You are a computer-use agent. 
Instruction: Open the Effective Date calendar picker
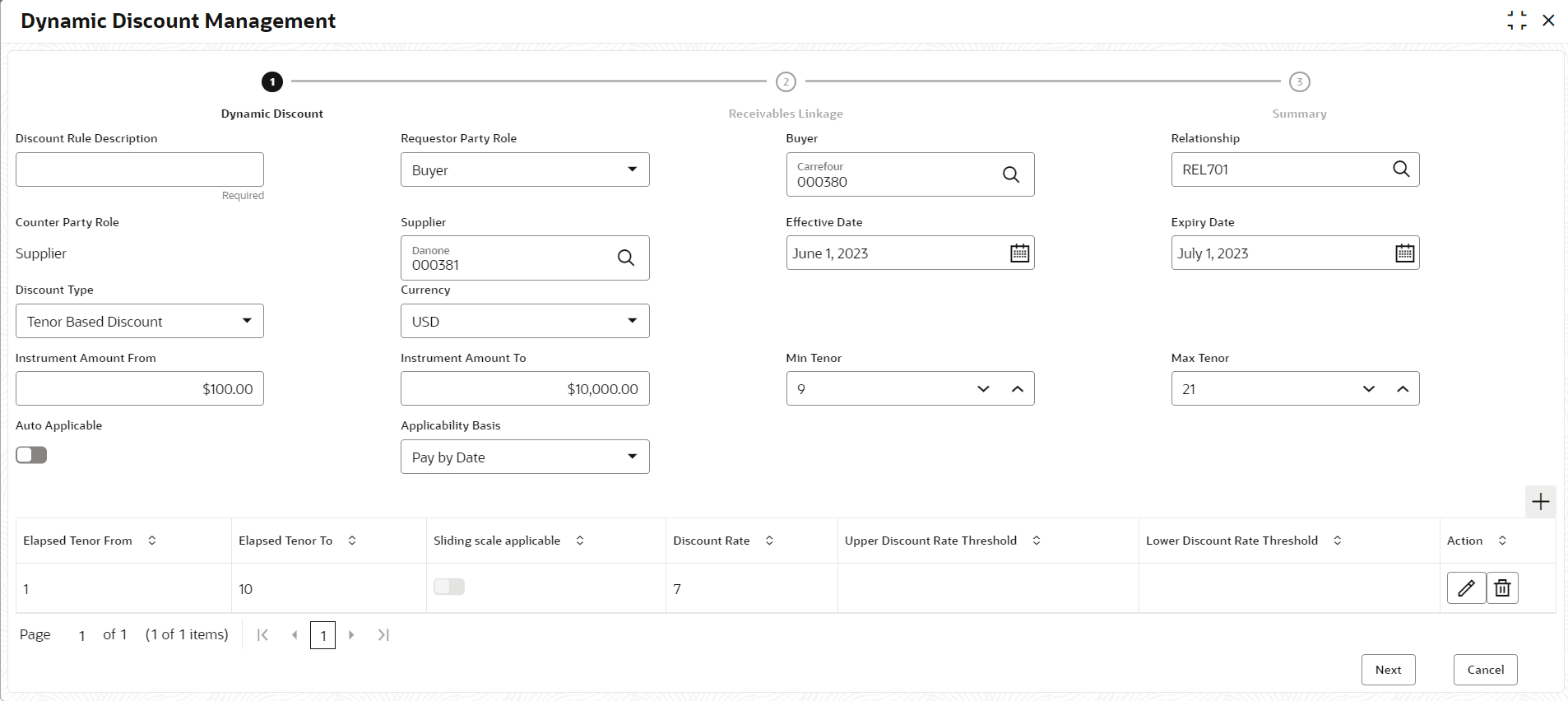pyautogui.click(x=1019, y=253)
